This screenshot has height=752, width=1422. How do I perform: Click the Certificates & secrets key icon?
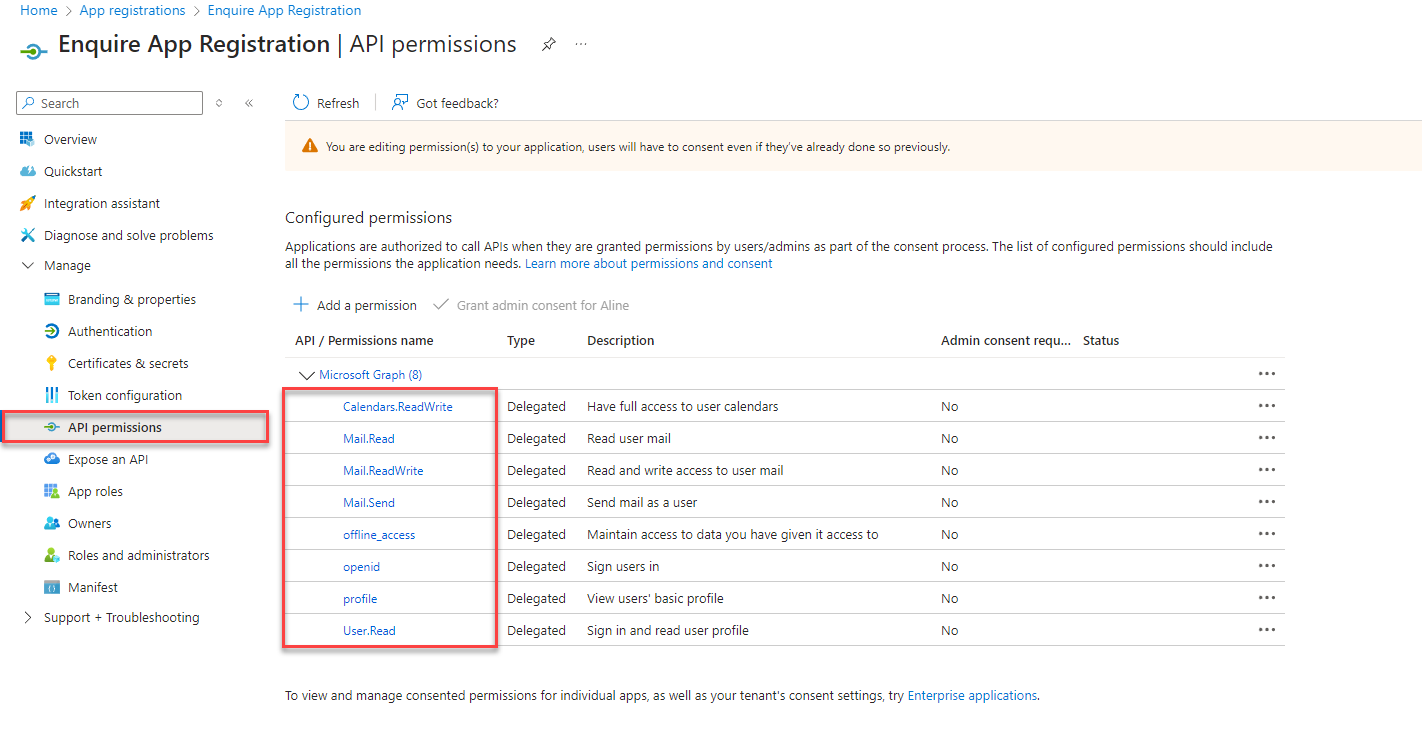51,363
